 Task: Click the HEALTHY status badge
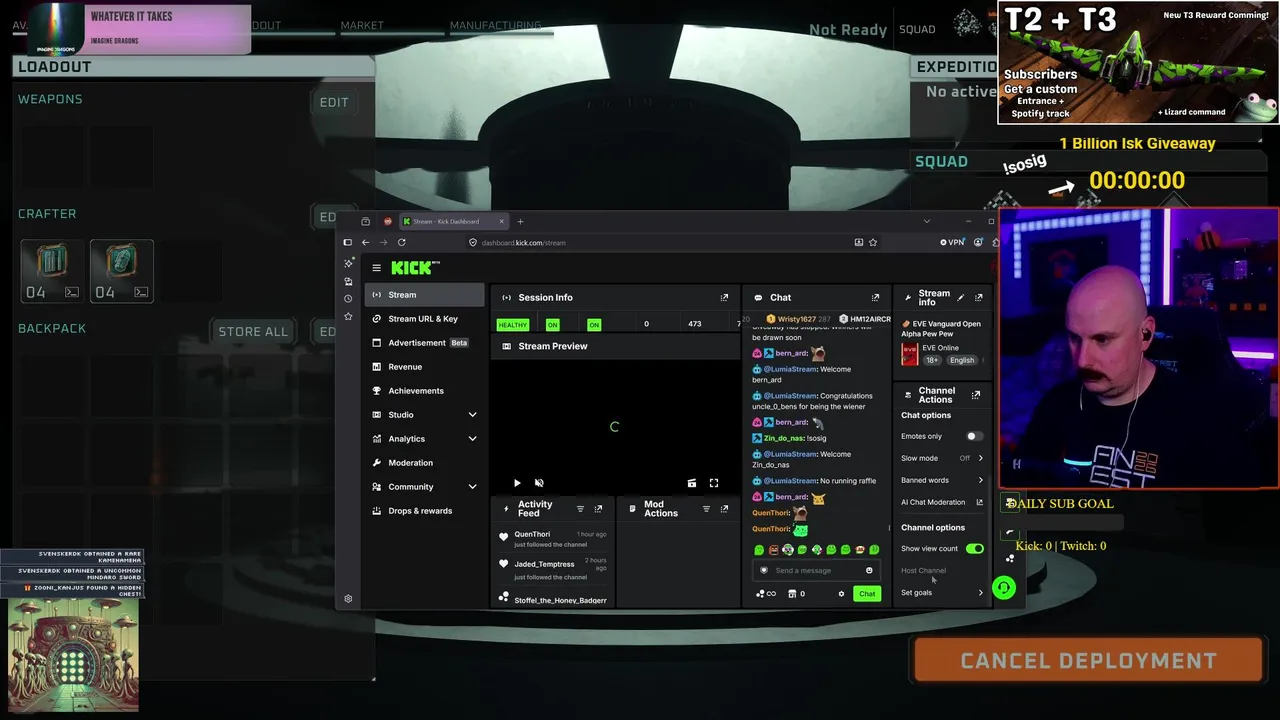click(513, 325)
